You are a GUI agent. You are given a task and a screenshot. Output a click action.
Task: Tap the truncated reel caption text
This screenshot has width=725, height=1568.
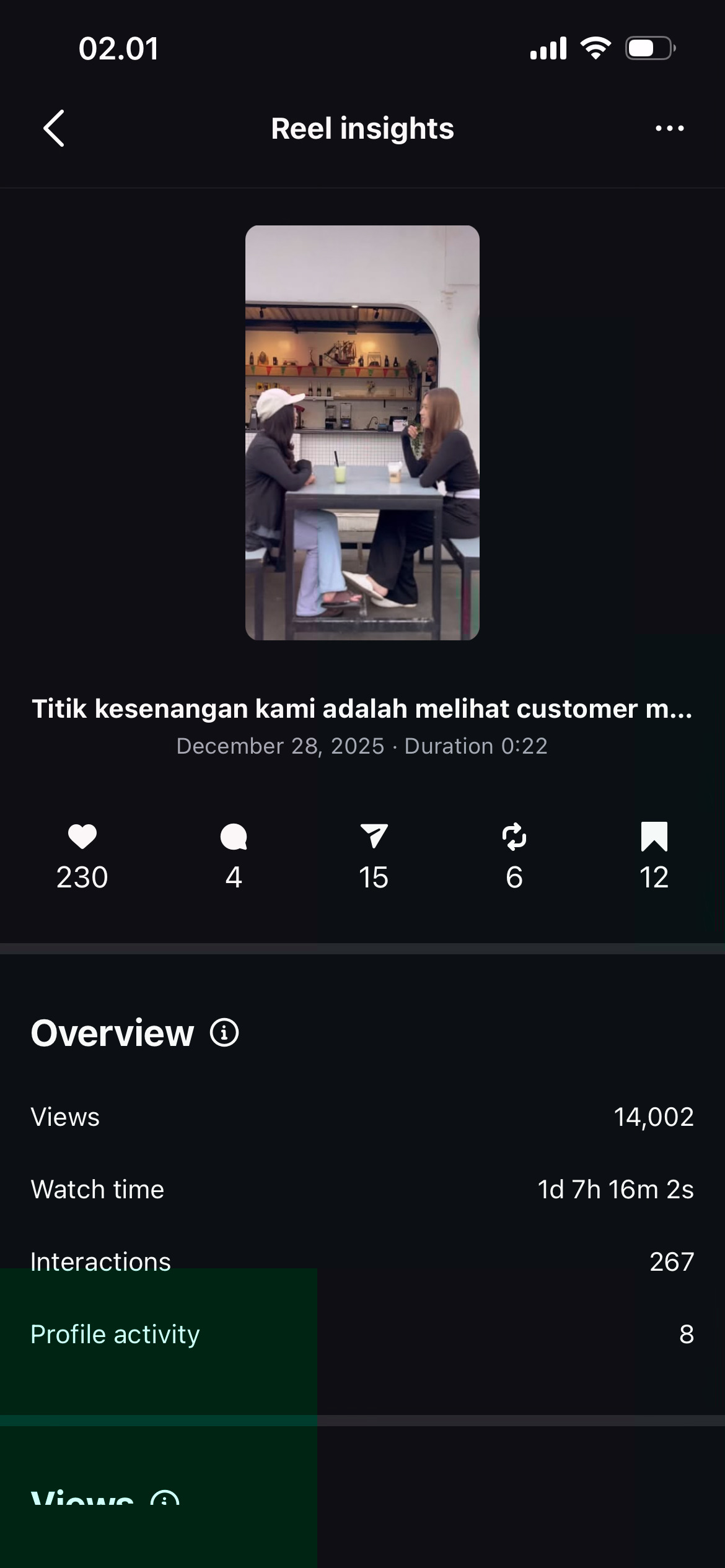point(362,709)
